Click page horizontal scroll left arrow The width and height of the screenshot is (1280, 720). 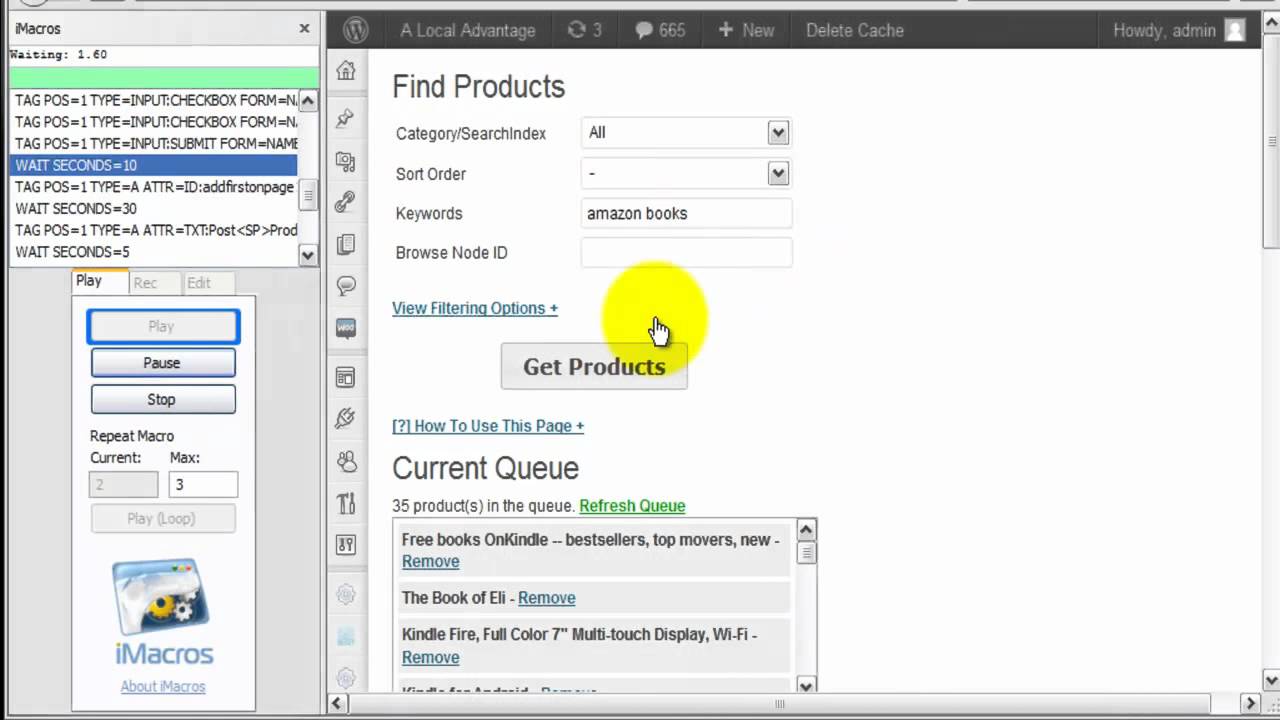[337, 704]
